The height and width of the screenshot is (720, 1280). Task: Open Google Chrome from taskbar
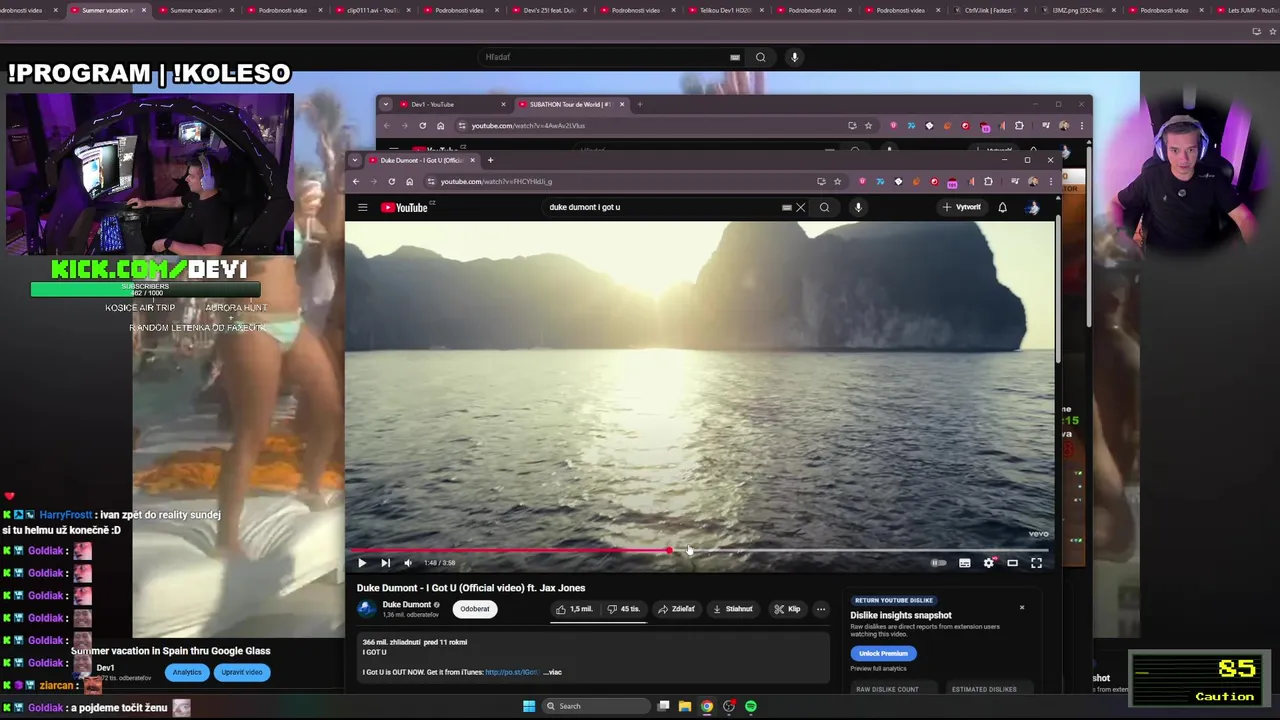click(707, 706)
